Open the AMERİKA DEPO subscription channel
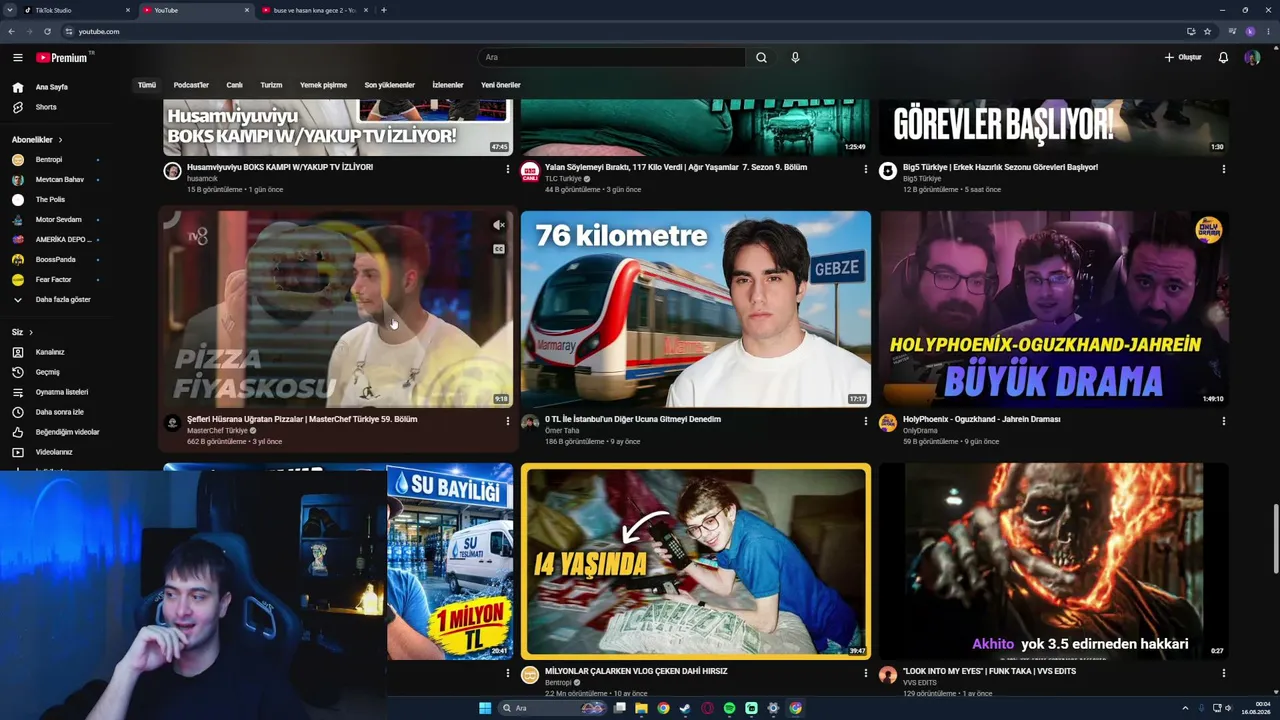This screenshot has width=1280, height=720. coord(63,240)
